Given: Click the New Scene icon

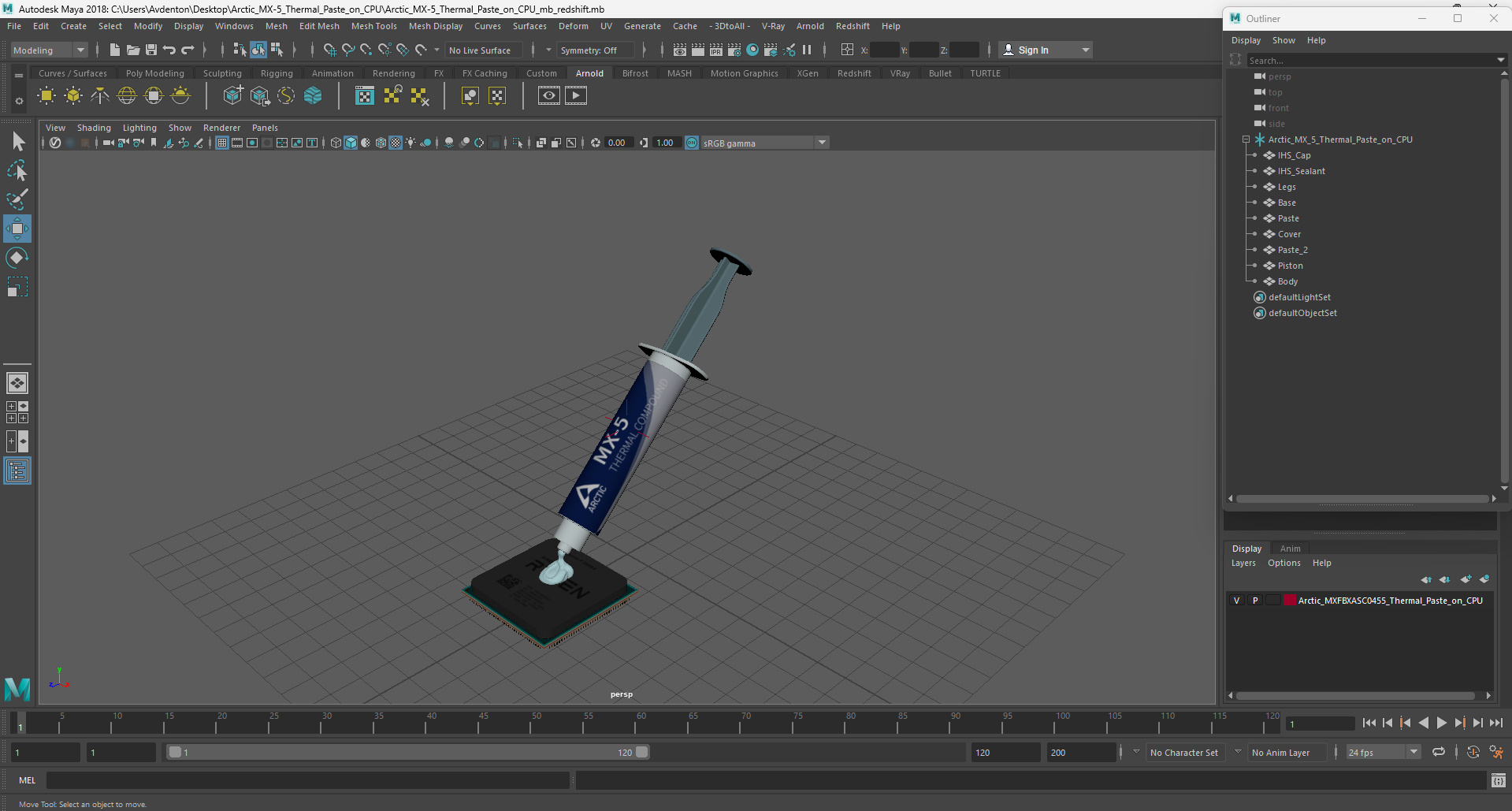Looking at the screenshot, I should point(115,50).
